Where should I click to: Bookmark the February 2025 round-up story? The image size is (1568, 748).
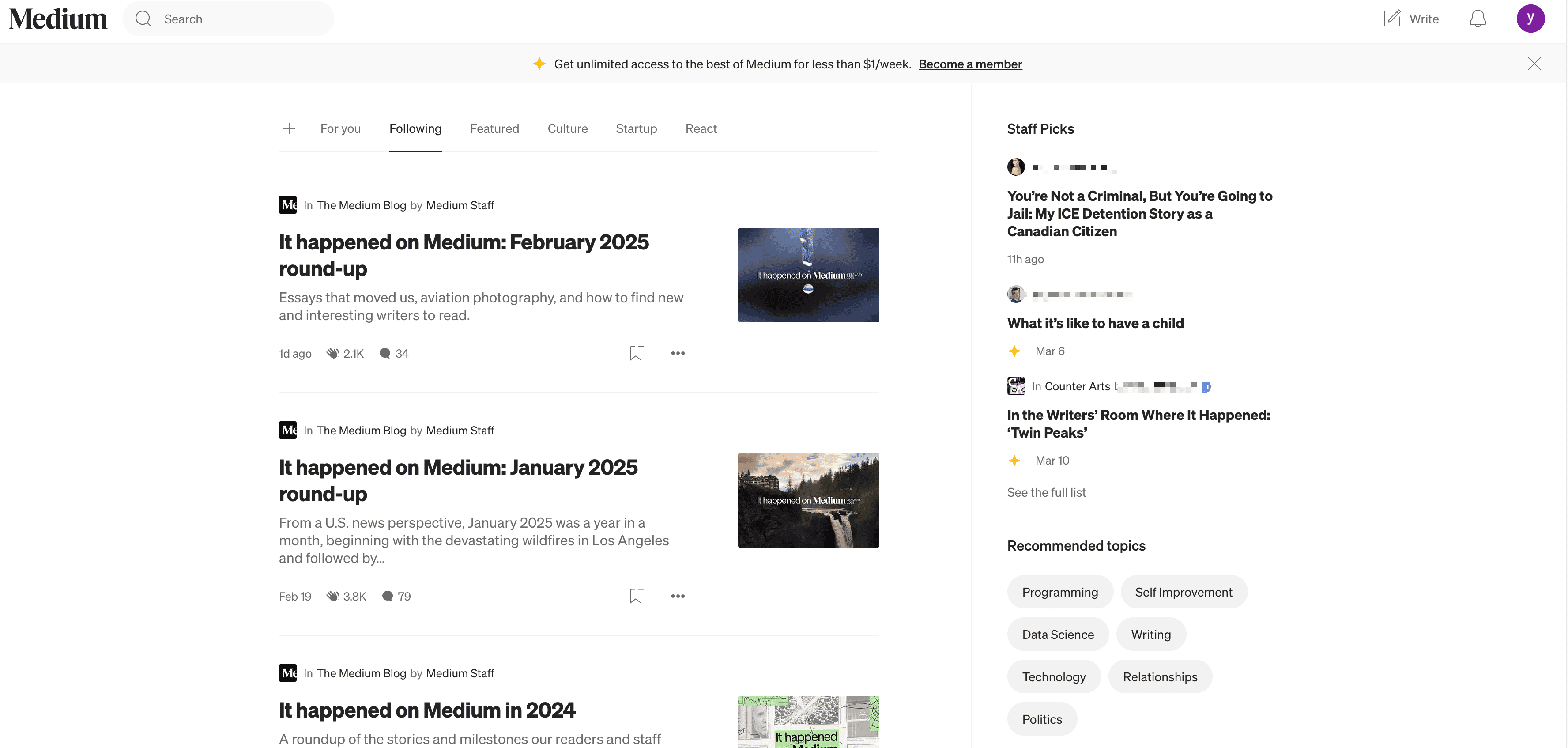click(636, 352)
